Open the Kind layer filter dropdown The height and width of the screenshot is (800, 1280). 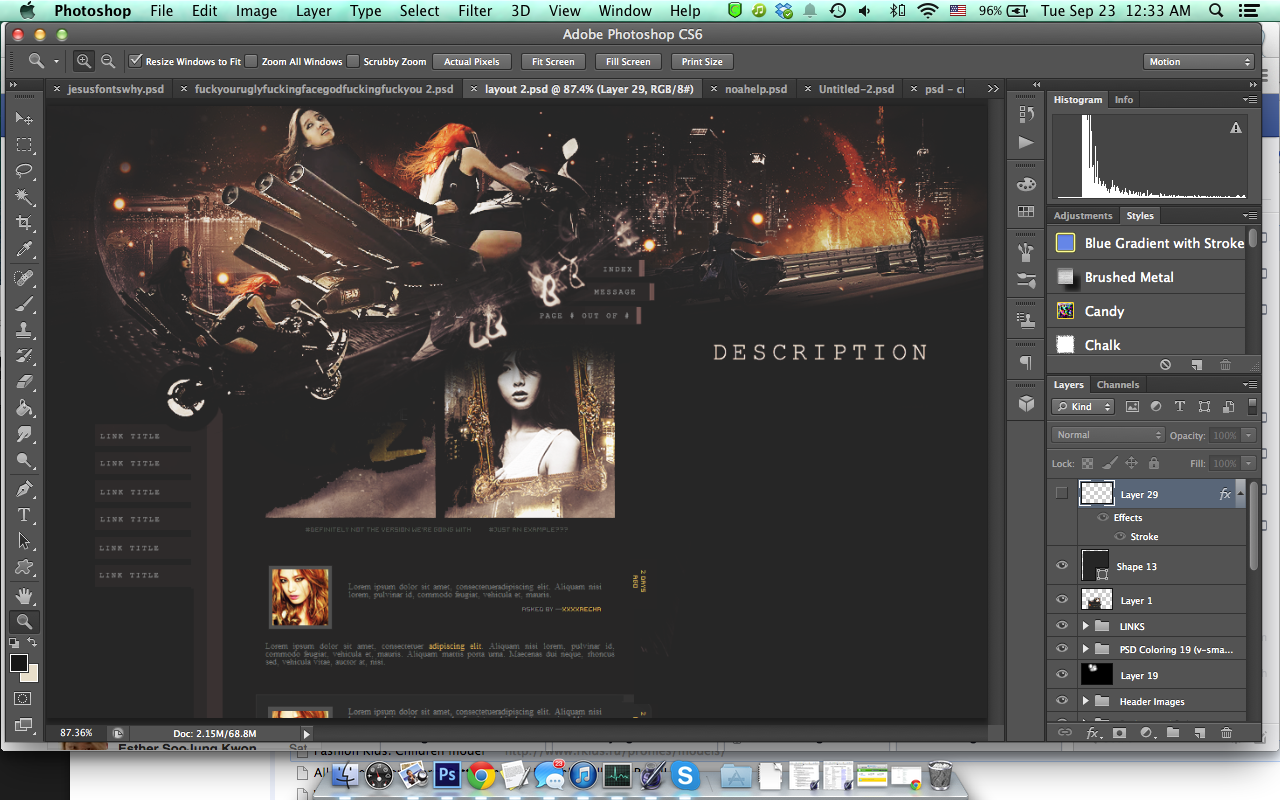click(1083, 407)
